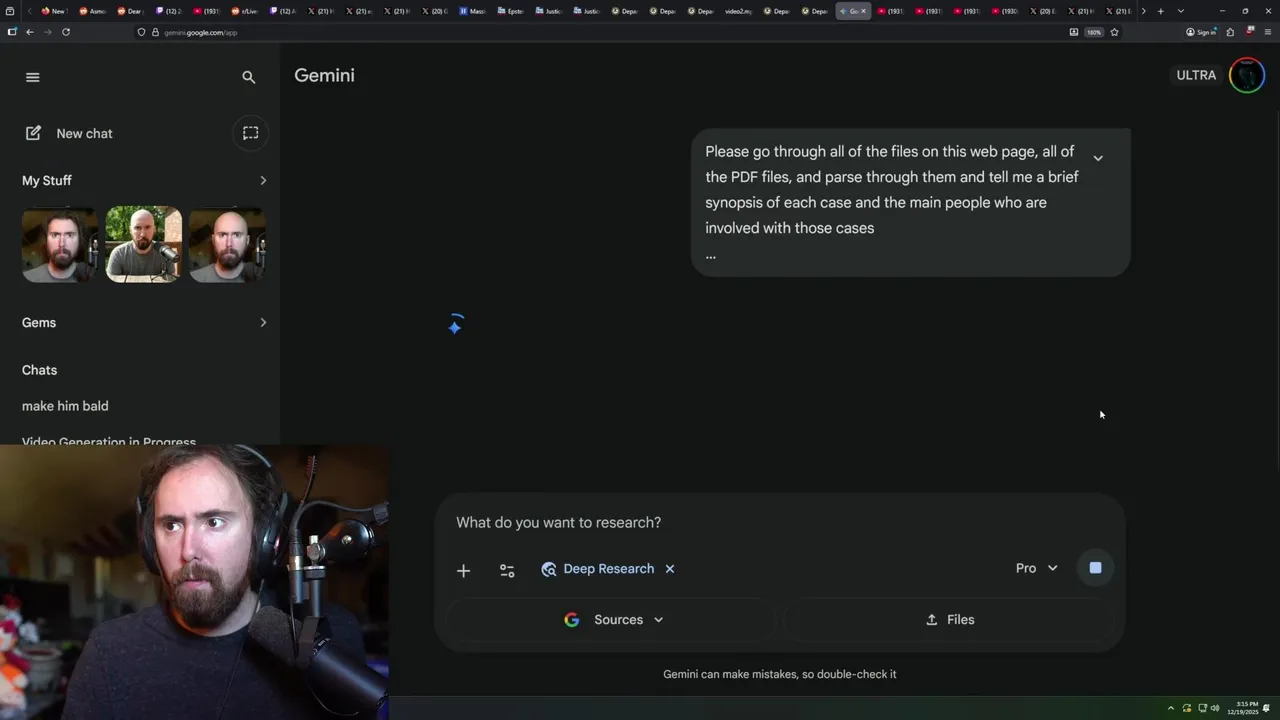Open the Google account avatar
Image resolution: width=1280 pixels, height=720 pixels.
pos(1247,75)
